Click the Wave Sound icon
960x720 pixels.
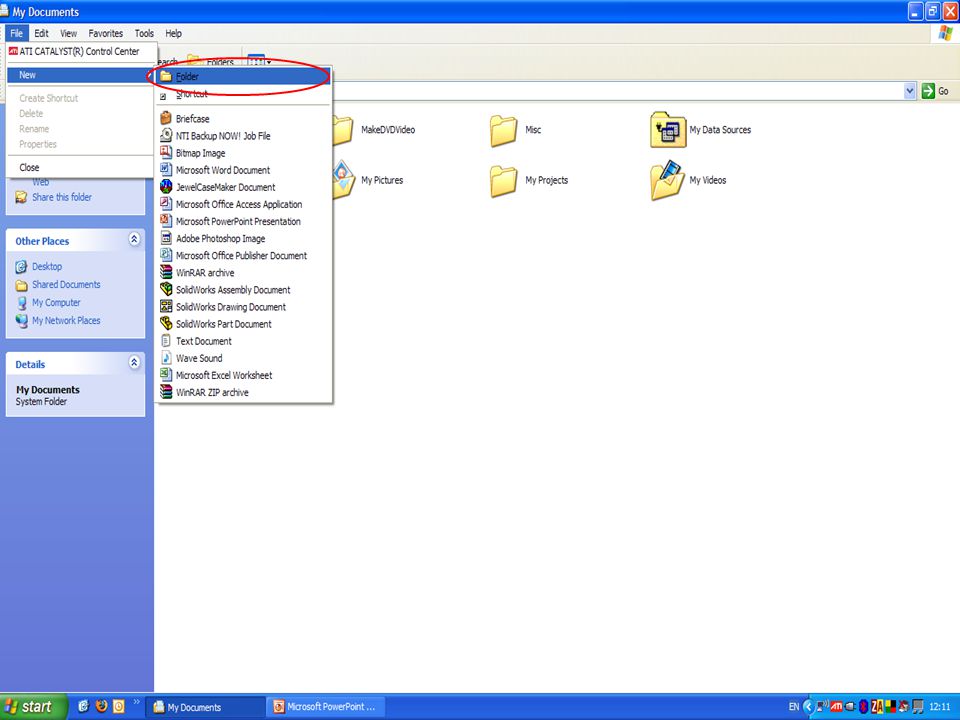[165, 358]
